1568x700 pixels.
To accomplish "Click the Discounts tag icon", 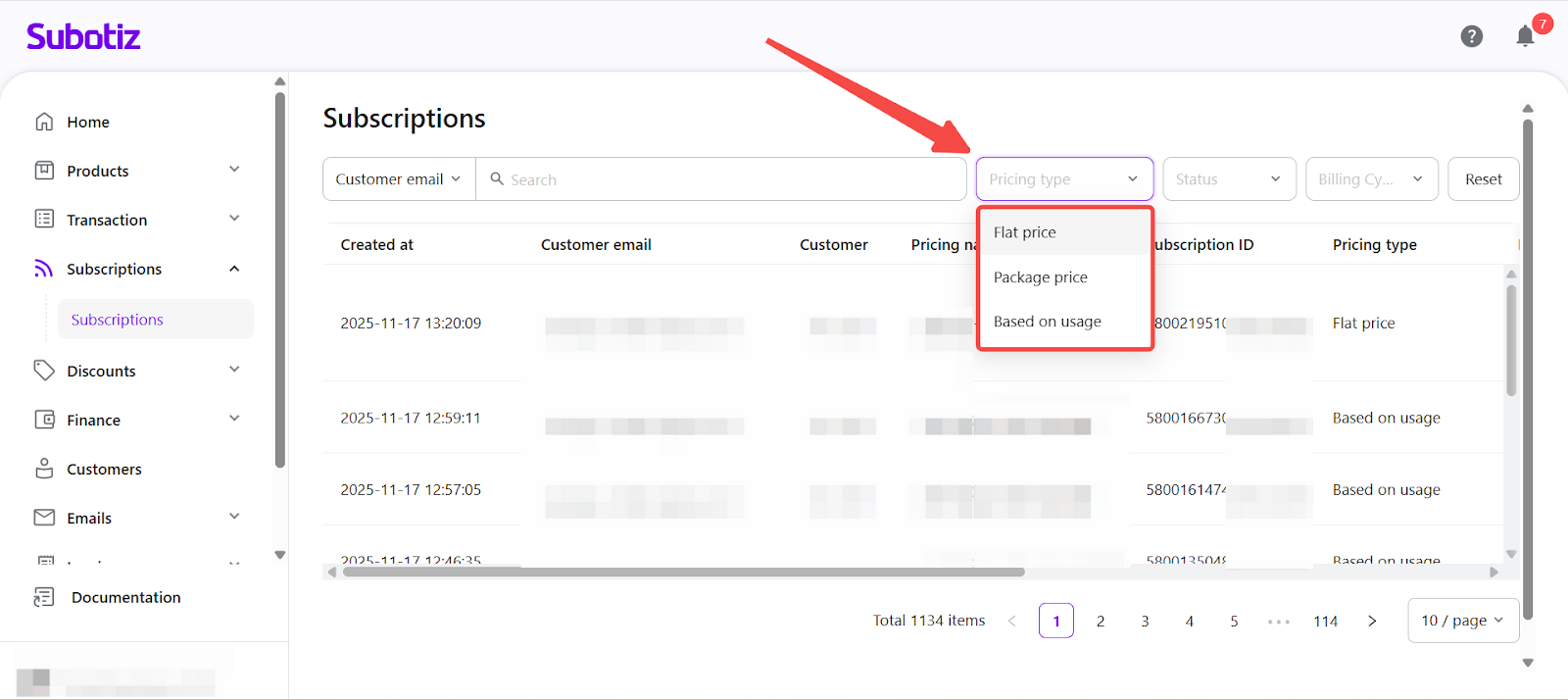I will (44, 370).
